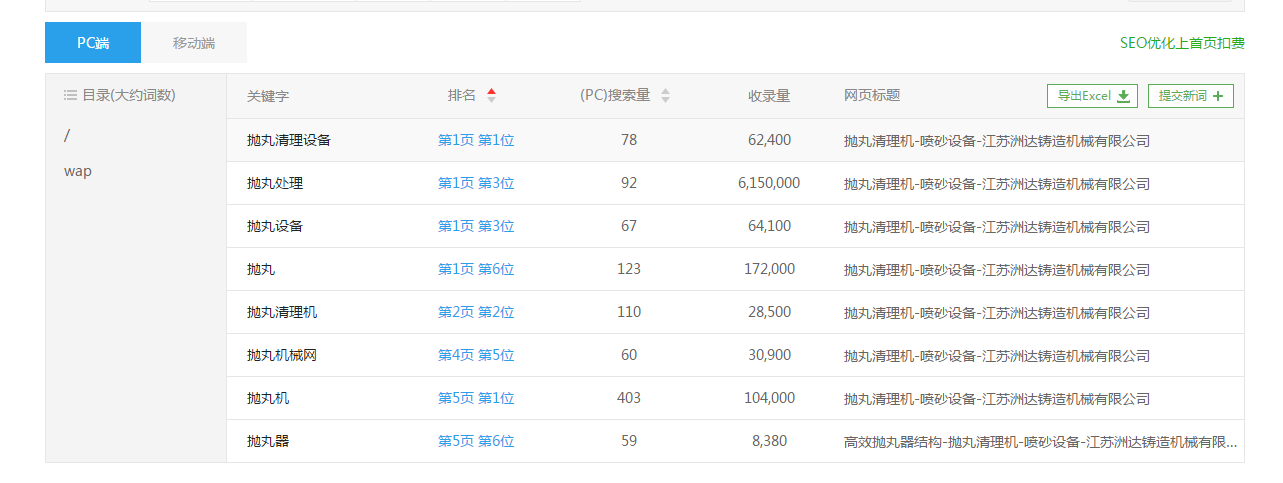Click the Excel export download icon

point(1123,96)
